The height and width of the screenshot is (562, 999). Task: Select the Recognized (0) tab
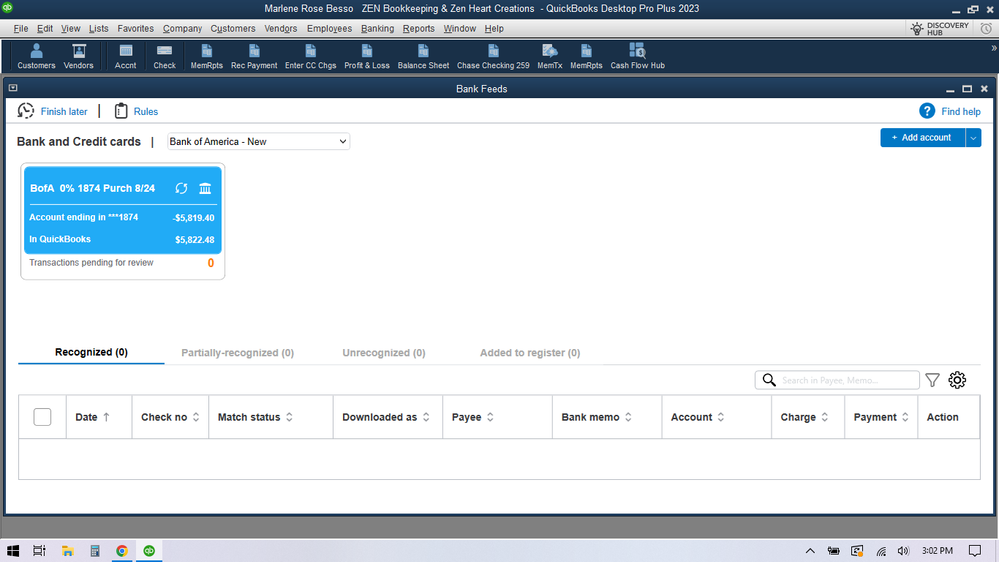(x=91, y=352)
